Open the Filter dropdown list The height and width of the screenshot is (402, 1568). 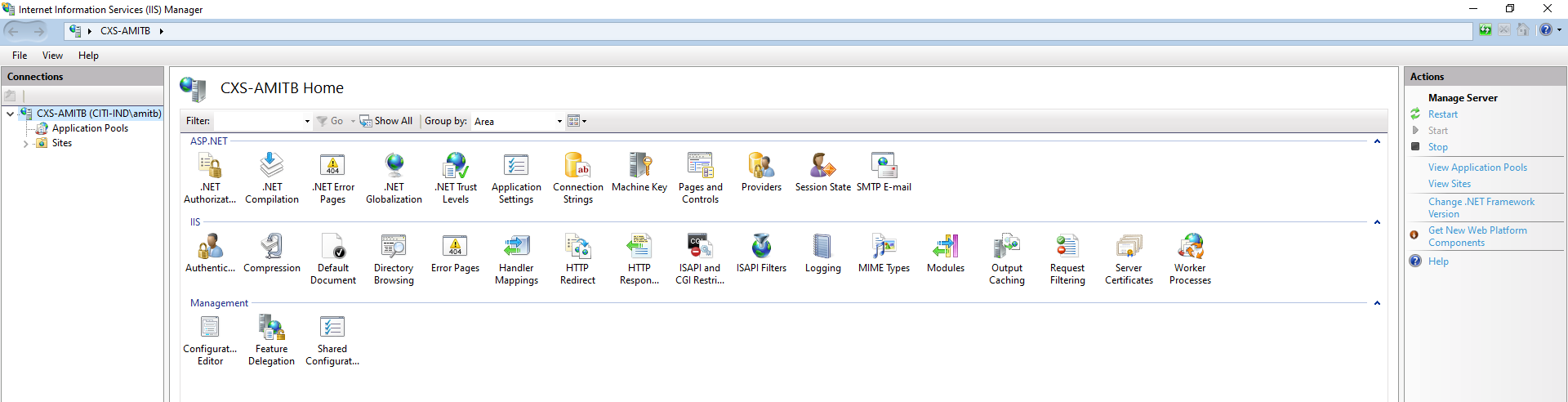[307, 121]
